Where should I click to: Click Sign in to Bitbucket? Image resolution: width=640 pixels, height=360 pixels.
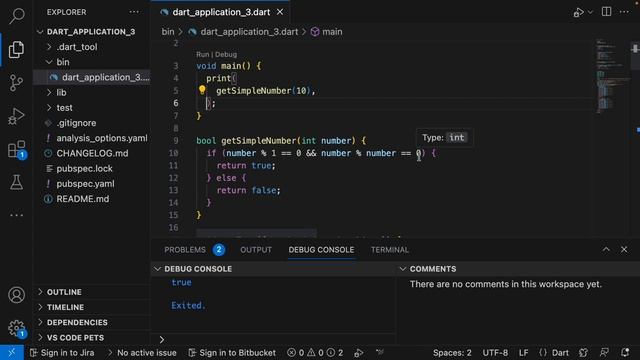pos(232,353)
